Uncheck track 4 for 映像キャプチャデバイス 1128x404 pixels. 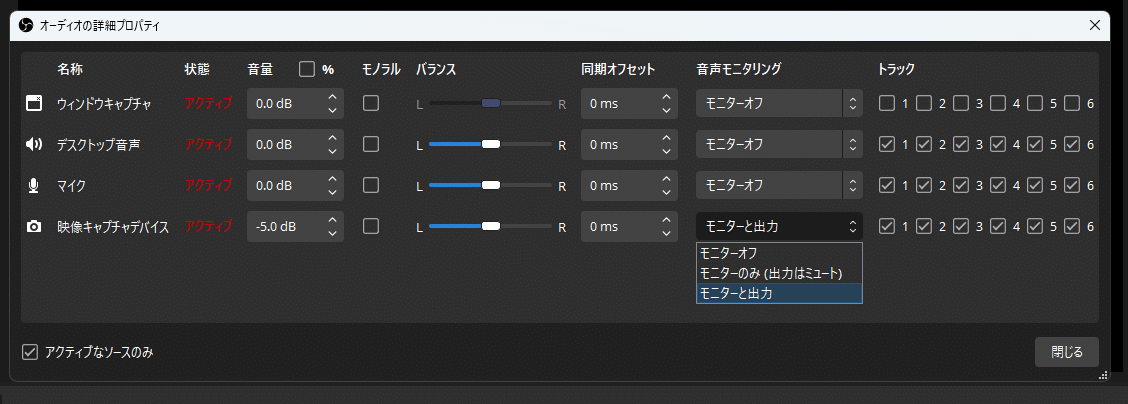(x=998, y=226)
